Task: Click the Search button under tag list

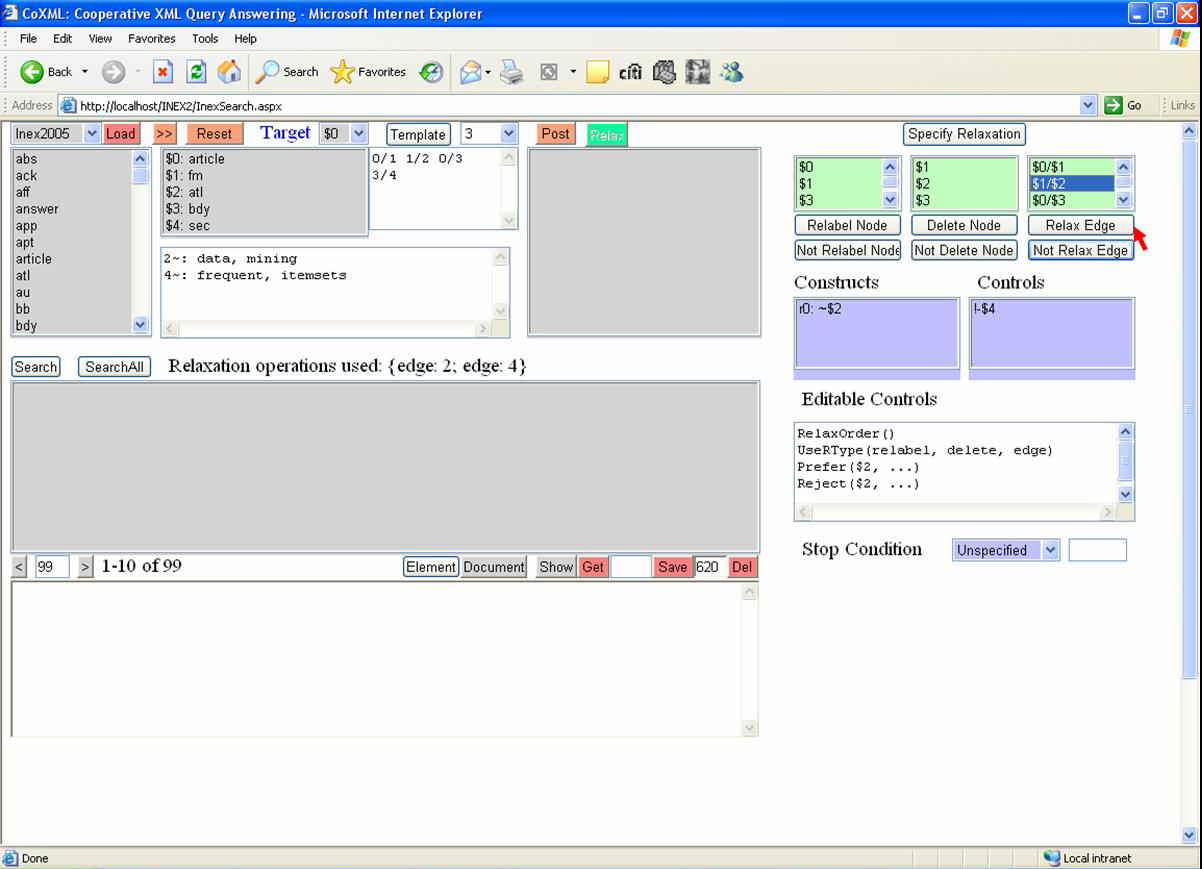Action: (35, 367)
